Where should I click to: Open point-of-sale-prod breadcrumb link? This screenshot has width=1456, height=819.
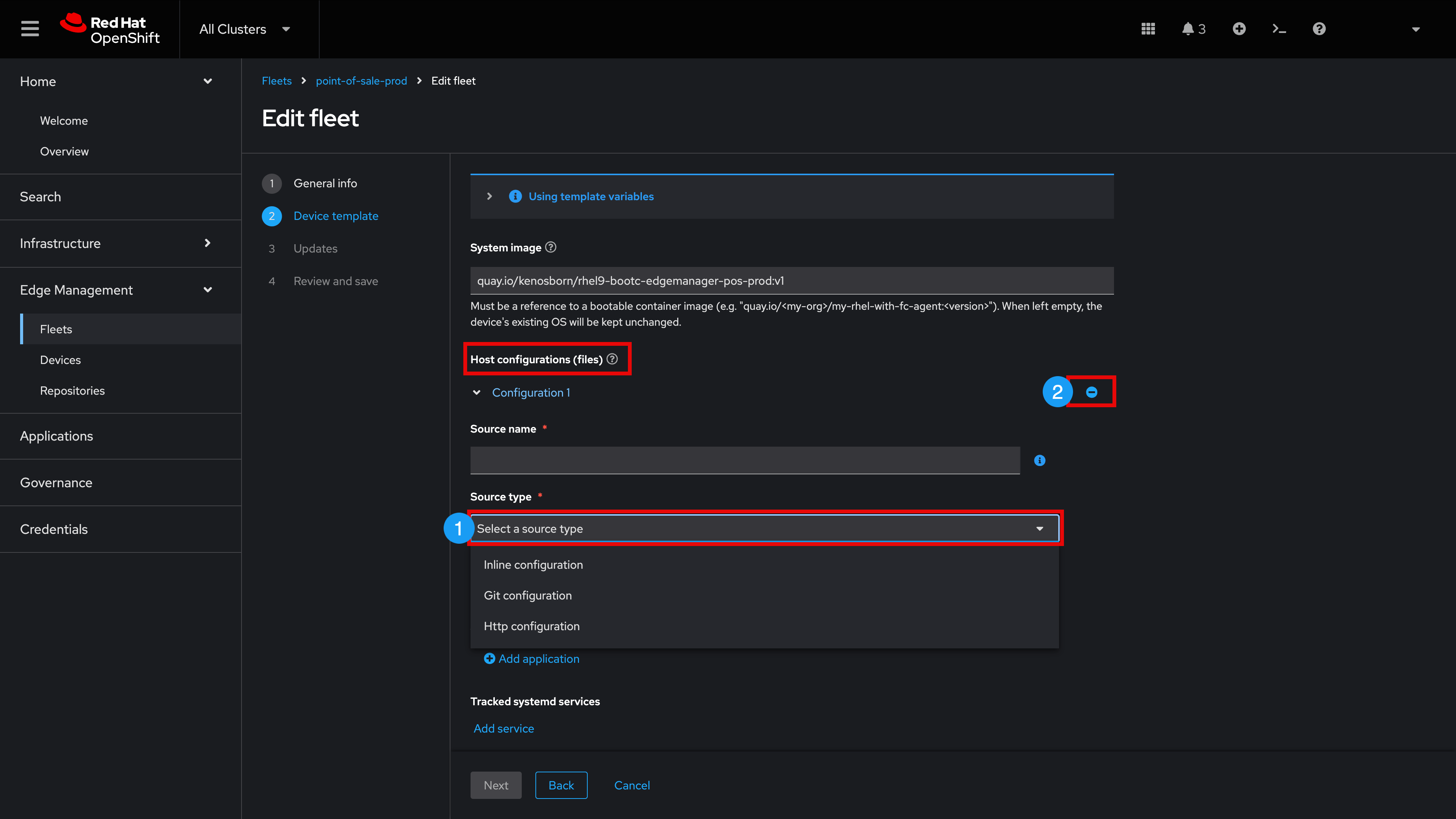coord(361,81)
